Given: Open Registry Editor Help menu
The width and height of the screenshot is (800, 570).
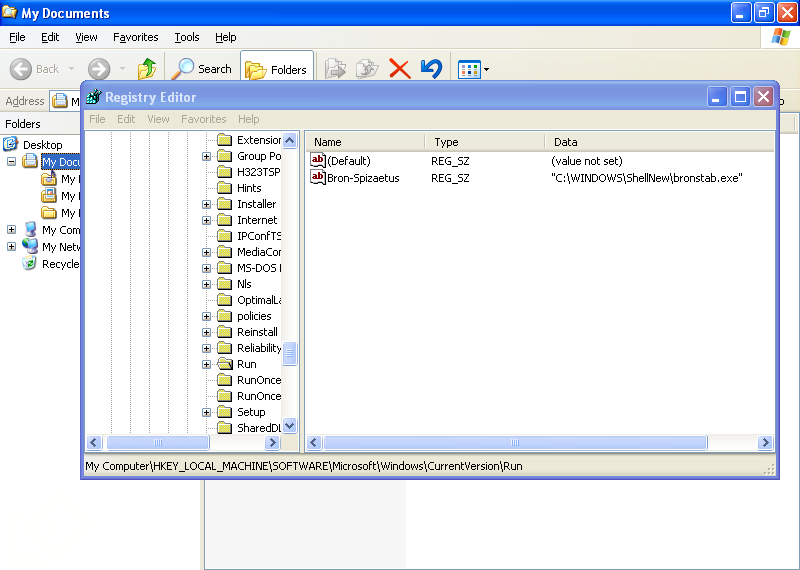Looking at the screenshot, I should 248,119.
